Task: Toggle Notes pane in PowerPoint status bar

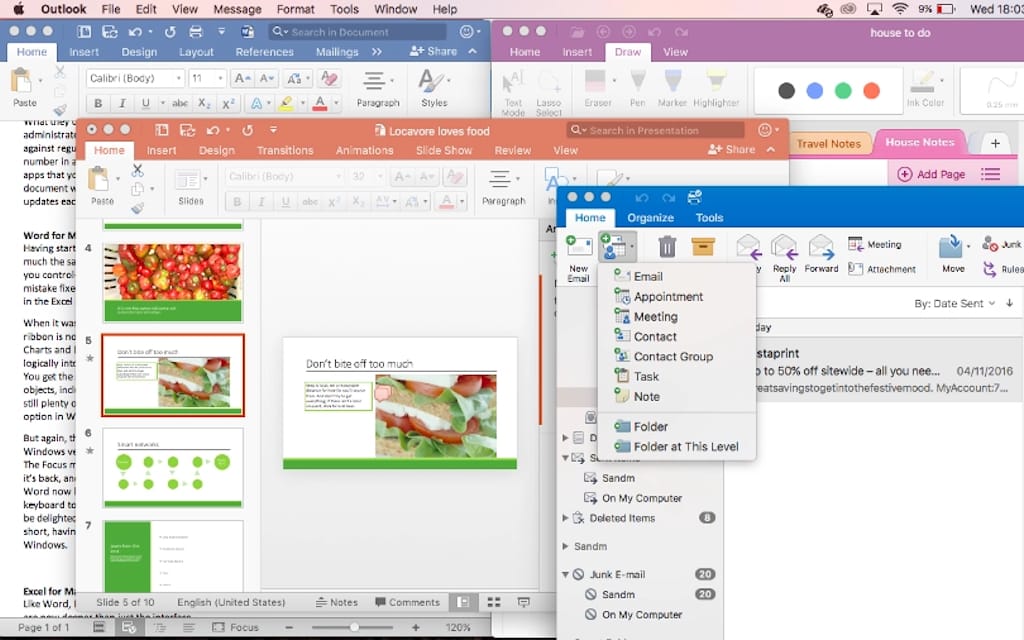Action: point(337,602)
